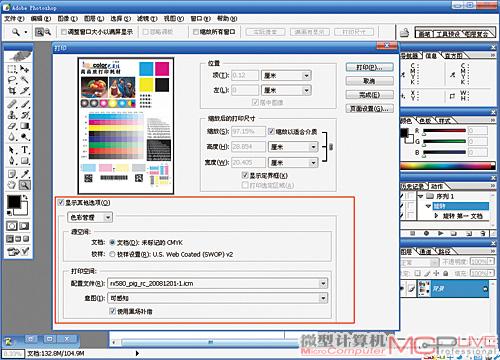Screen dimensions: 500x360
Task: Expand the 旋转 第一 文档 step
Action: [436, 216]
